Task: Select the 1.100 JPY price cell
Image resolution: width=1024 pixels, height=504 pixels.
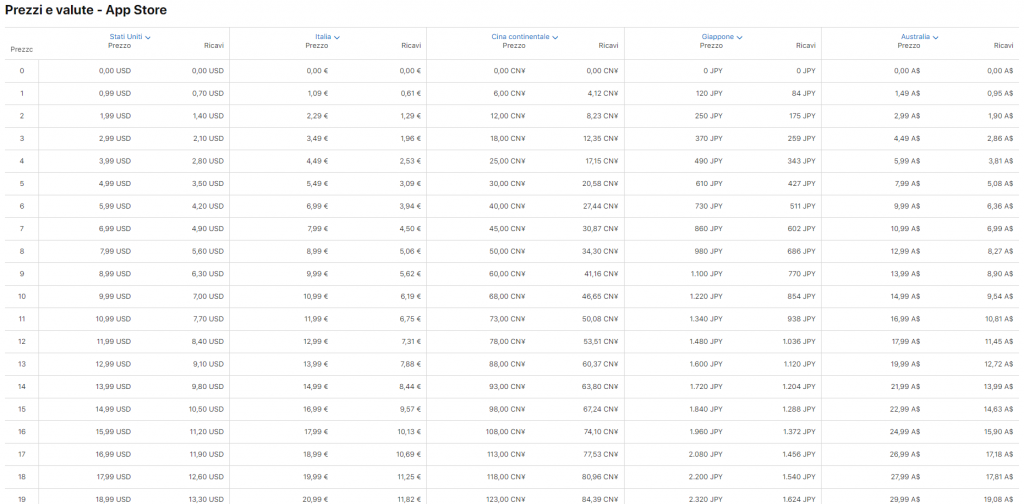Action: (x=707, y=274)
